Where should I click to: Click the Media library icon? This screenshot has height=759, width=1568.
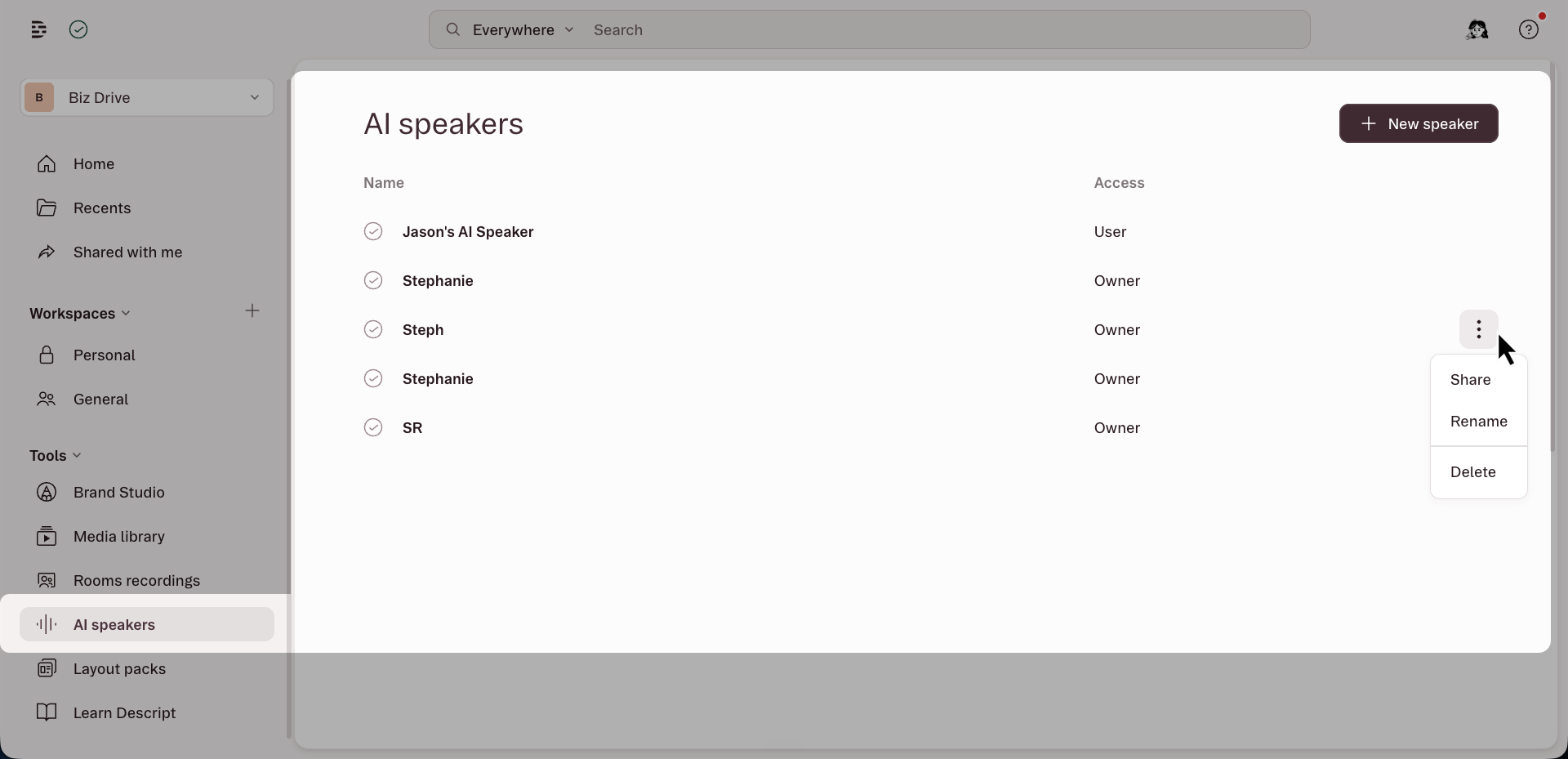coord(47,536)
